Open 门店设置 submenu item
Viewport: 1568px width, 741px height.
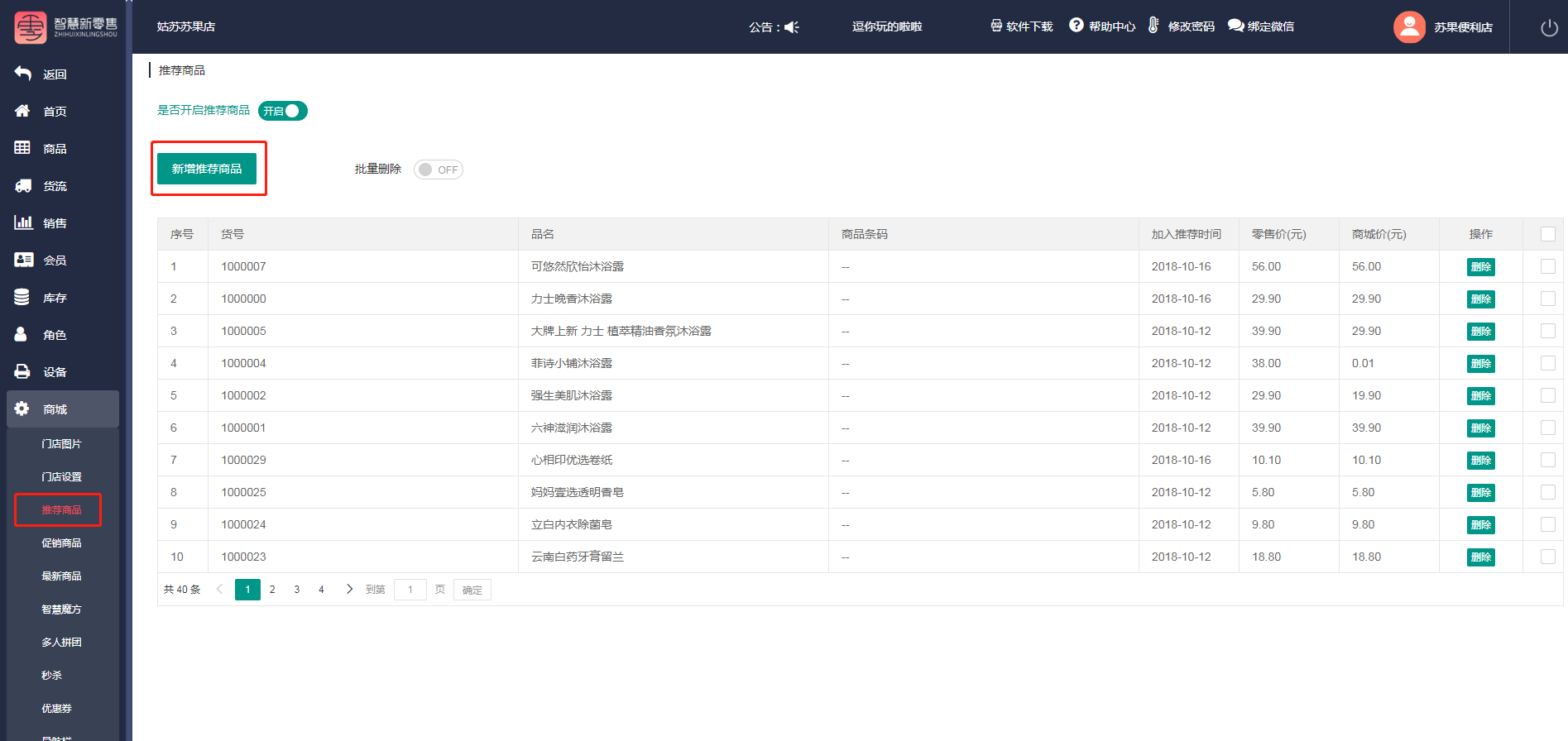(x=61, y=477)
